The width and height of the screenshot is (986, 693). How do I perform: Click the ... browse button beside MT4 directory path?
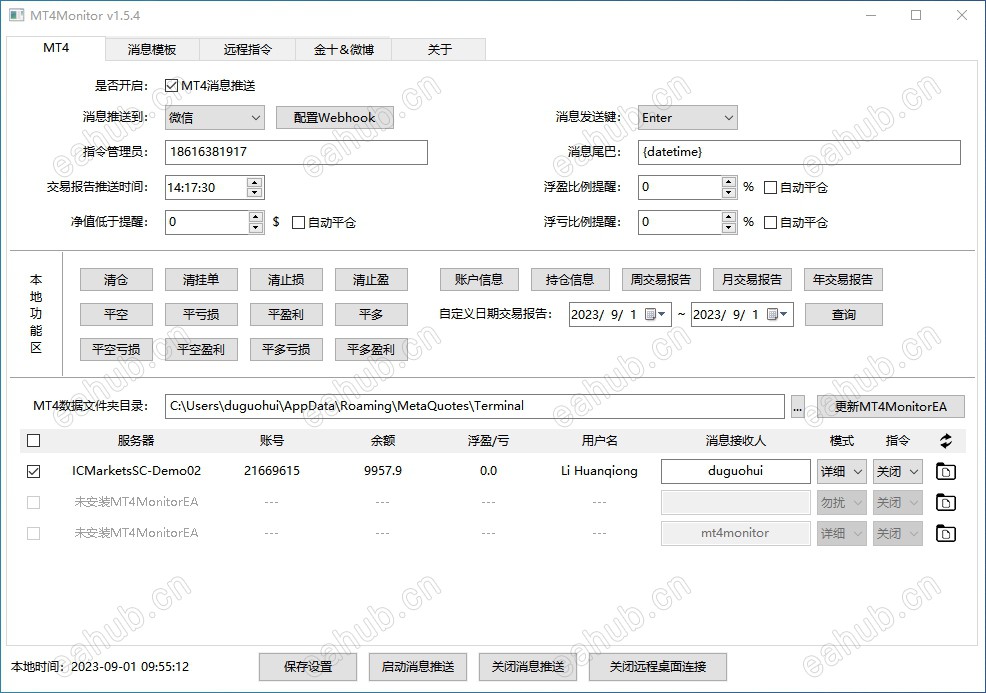coord(797,406)
